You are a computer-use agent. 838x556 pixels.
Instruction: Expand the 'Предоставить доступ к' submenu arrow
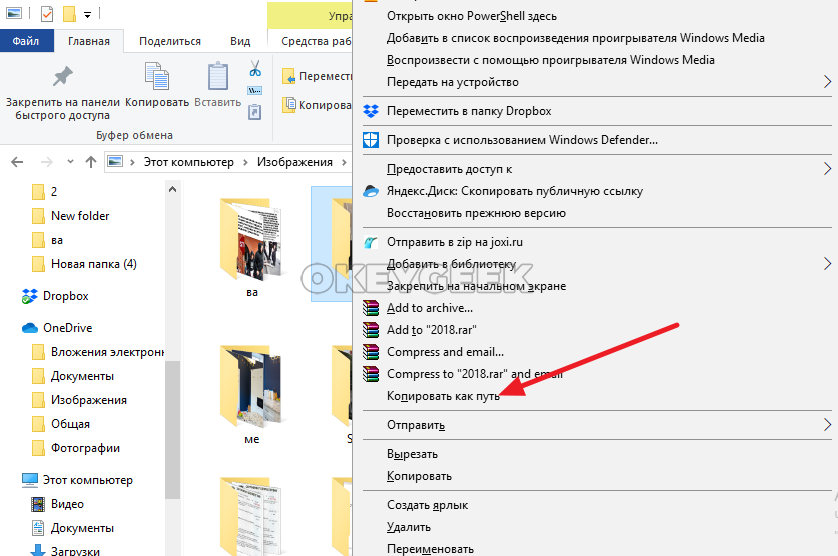(x=827, y=169)
